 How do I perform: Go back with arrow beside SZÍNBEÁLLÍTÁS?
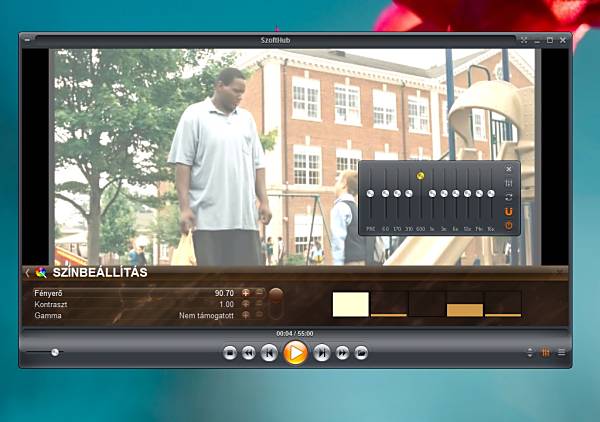point(27,273)
